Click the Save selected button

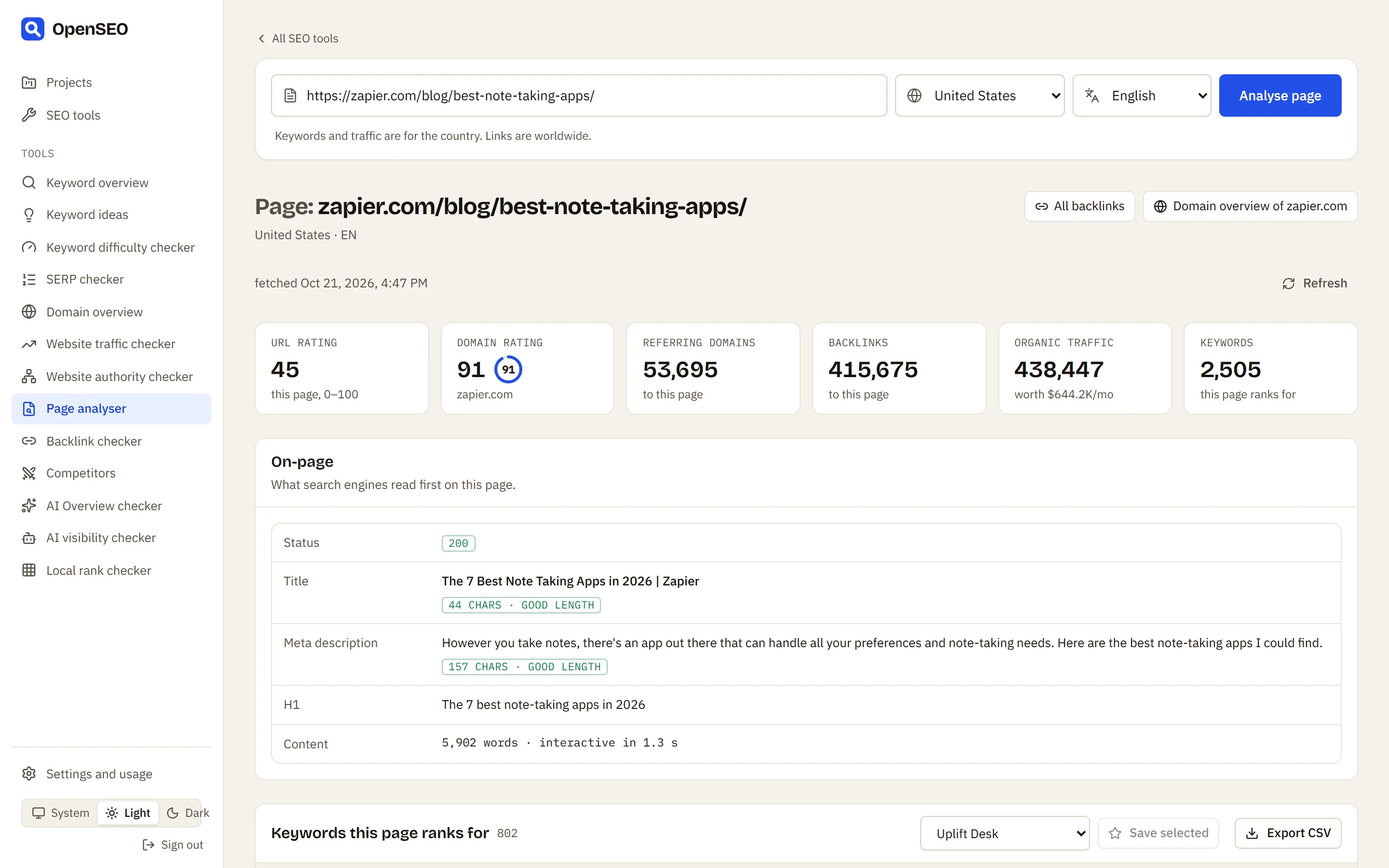[1158, 833]
